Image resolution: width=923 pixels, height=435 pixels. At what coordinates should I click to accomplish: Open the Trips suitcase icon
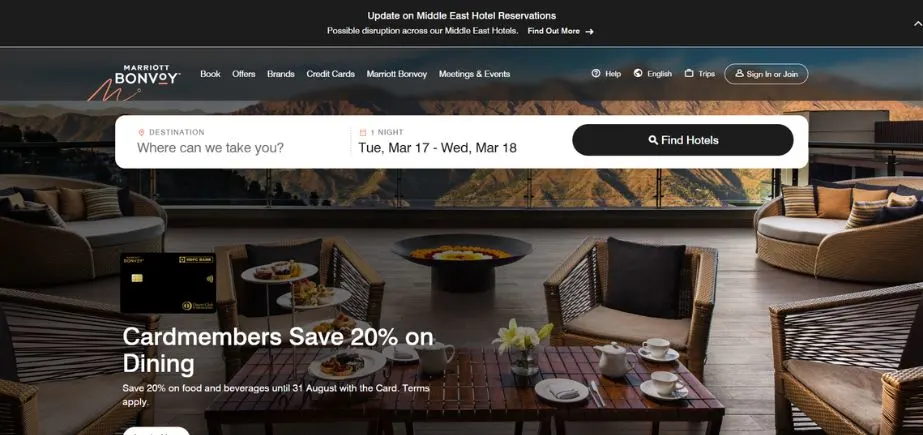[x=689, y=74]
